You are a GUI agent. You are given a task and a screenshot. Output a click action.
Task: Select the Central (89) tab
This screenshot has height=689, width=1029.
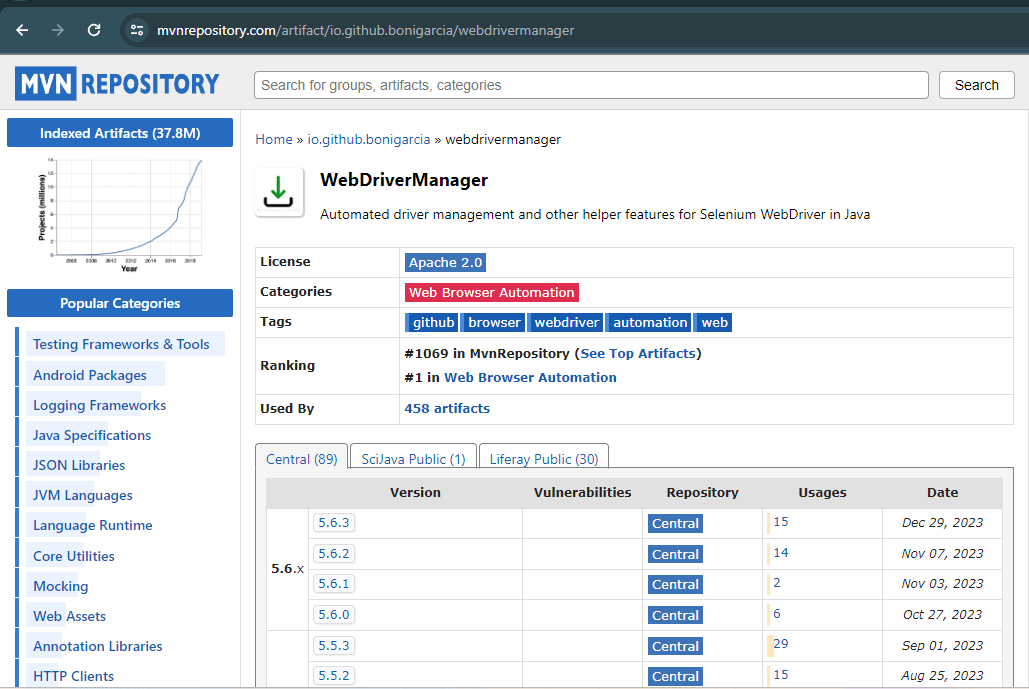tap(301, 459)
